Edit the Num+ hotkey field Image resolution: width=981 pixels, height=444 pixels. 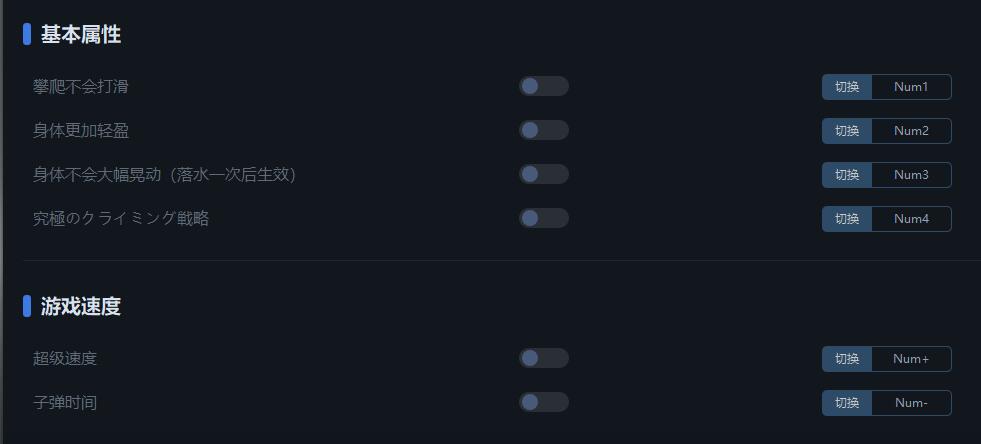[x=912, y=359]
